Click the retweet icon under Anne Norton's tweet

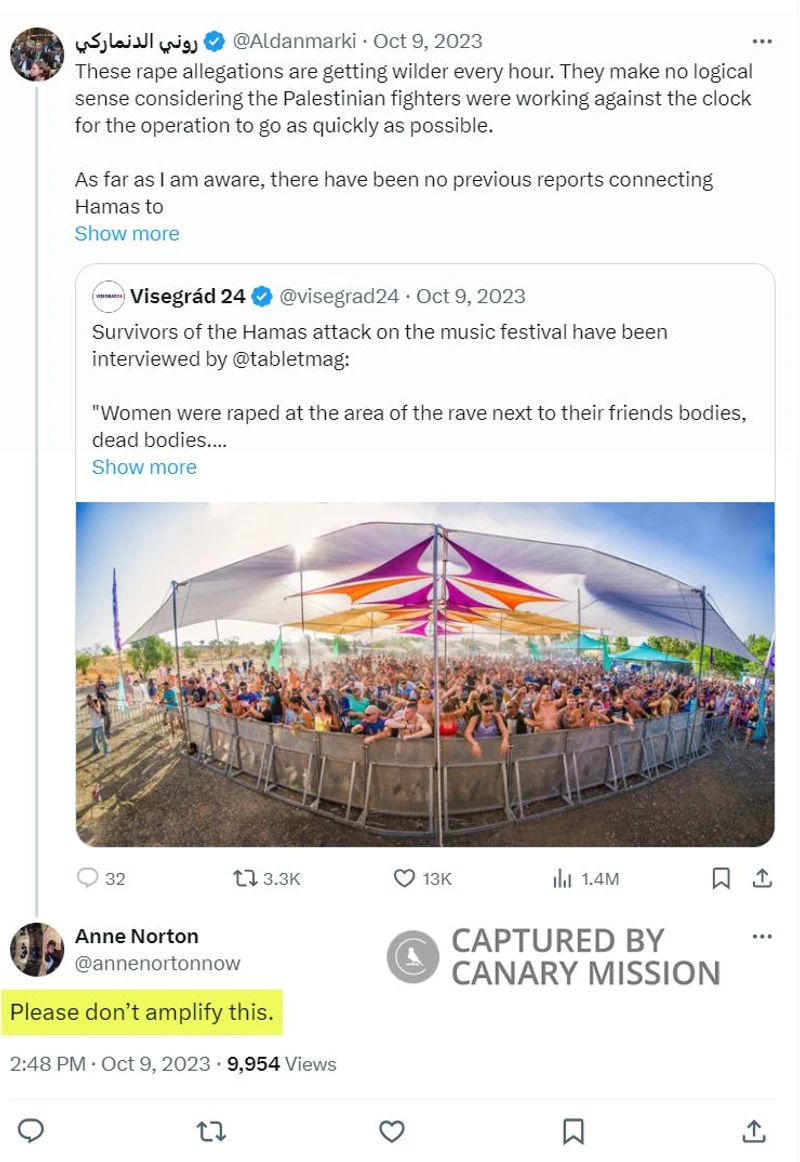pyautogui.click(x=211, y=1130)
